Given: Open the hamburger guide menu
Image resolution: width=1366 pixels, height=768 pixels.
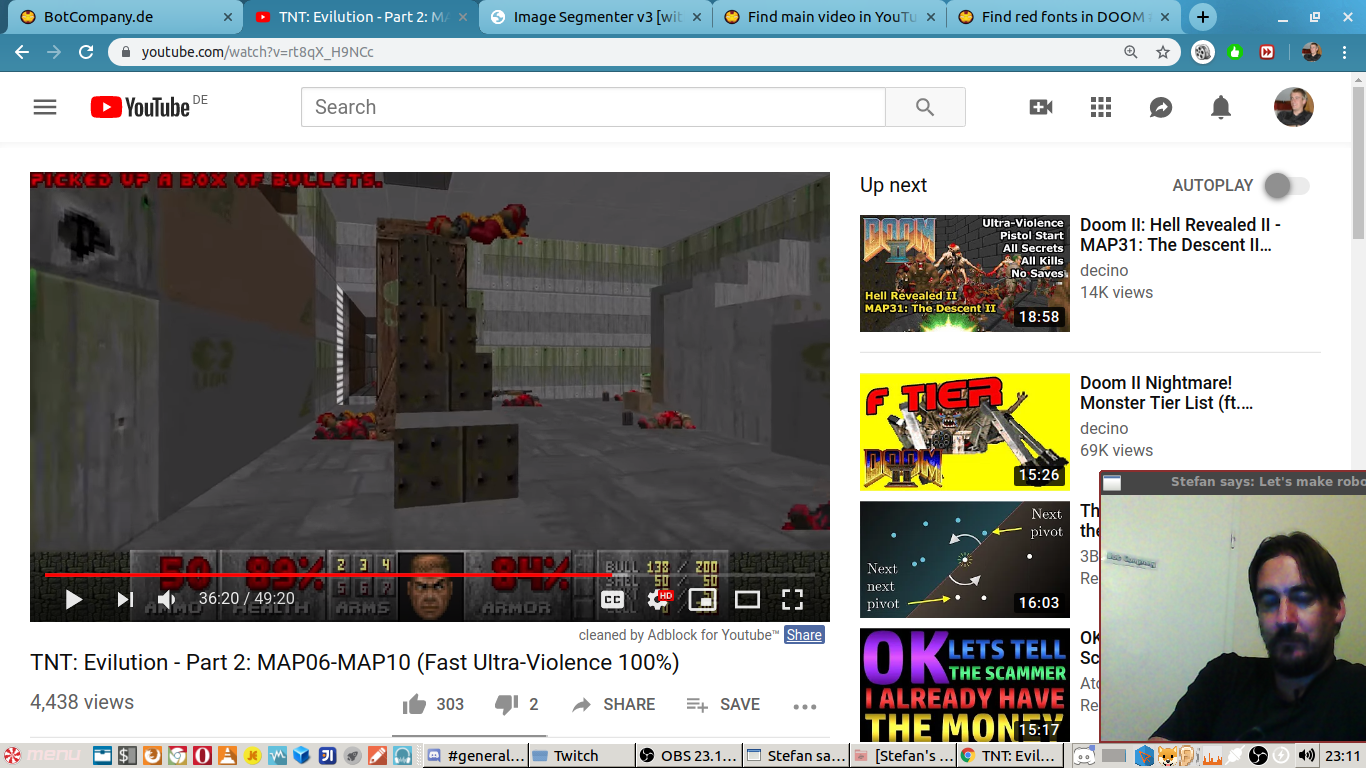Looking at the screenshot, I should point(45,107).
